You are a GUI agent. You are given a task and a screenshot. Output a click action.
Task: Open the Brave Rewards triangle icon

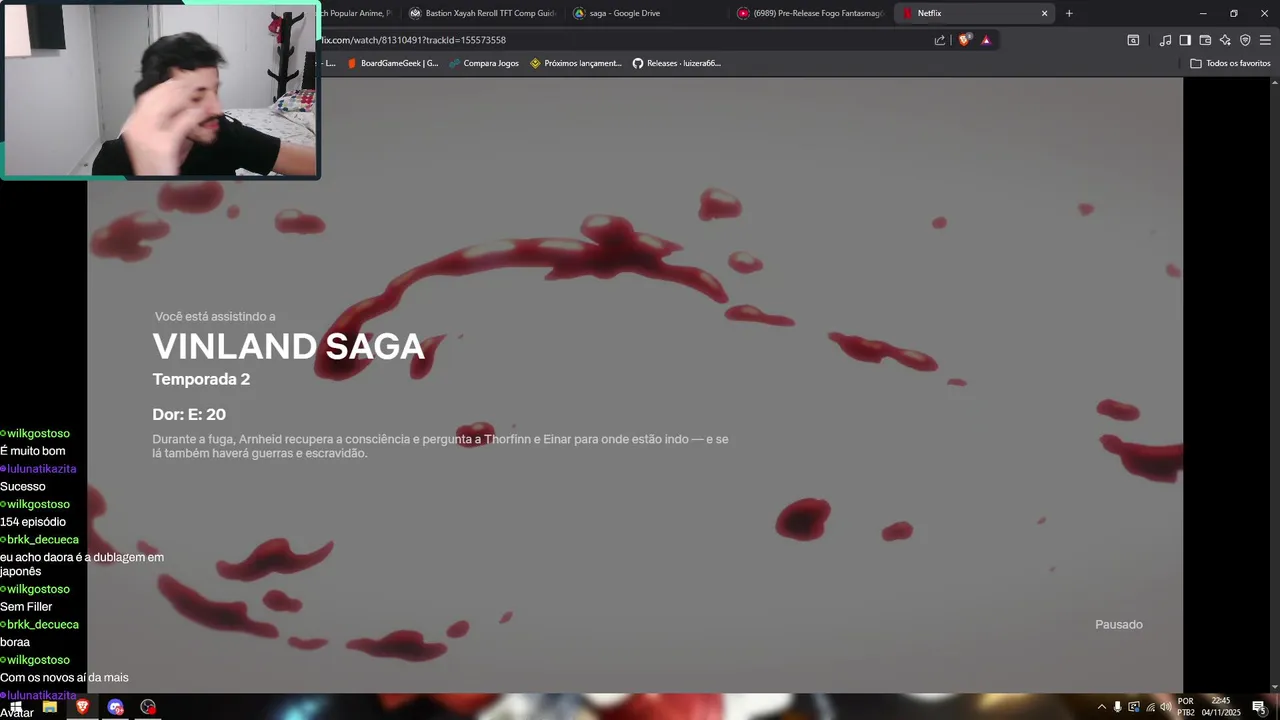[986, 40]
